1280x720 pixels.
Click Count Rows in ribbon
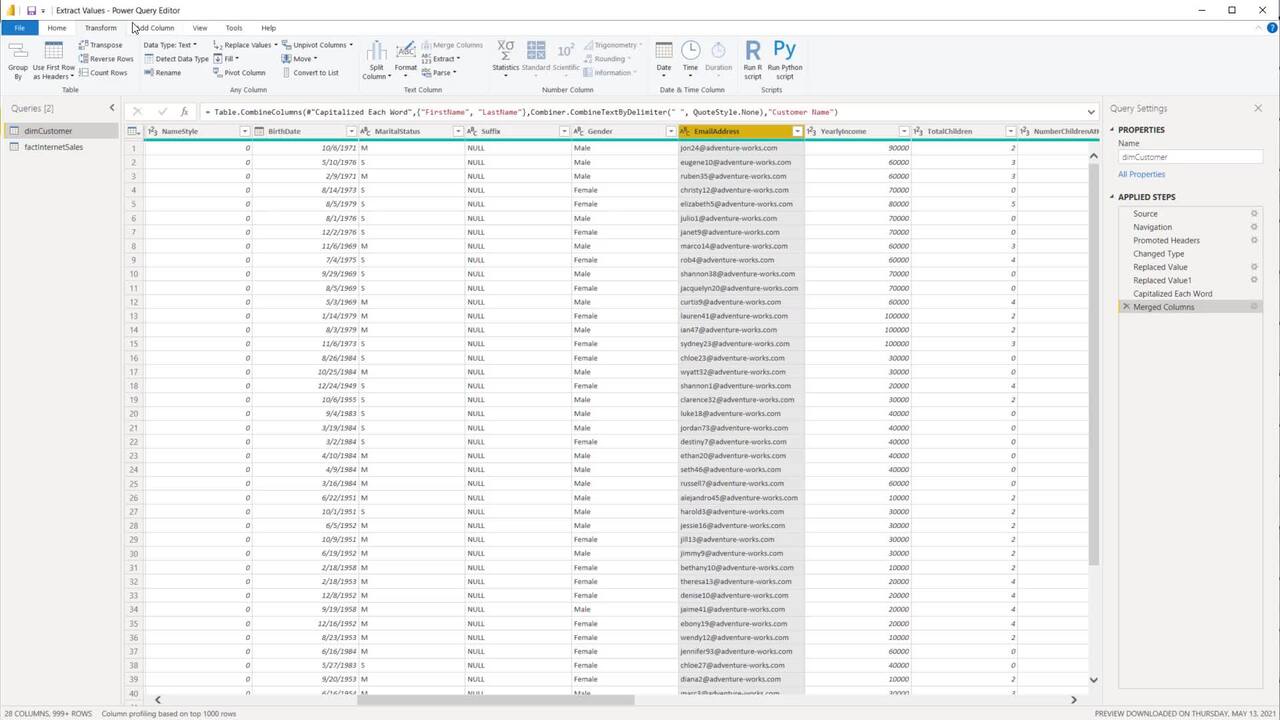pos(102,73)
